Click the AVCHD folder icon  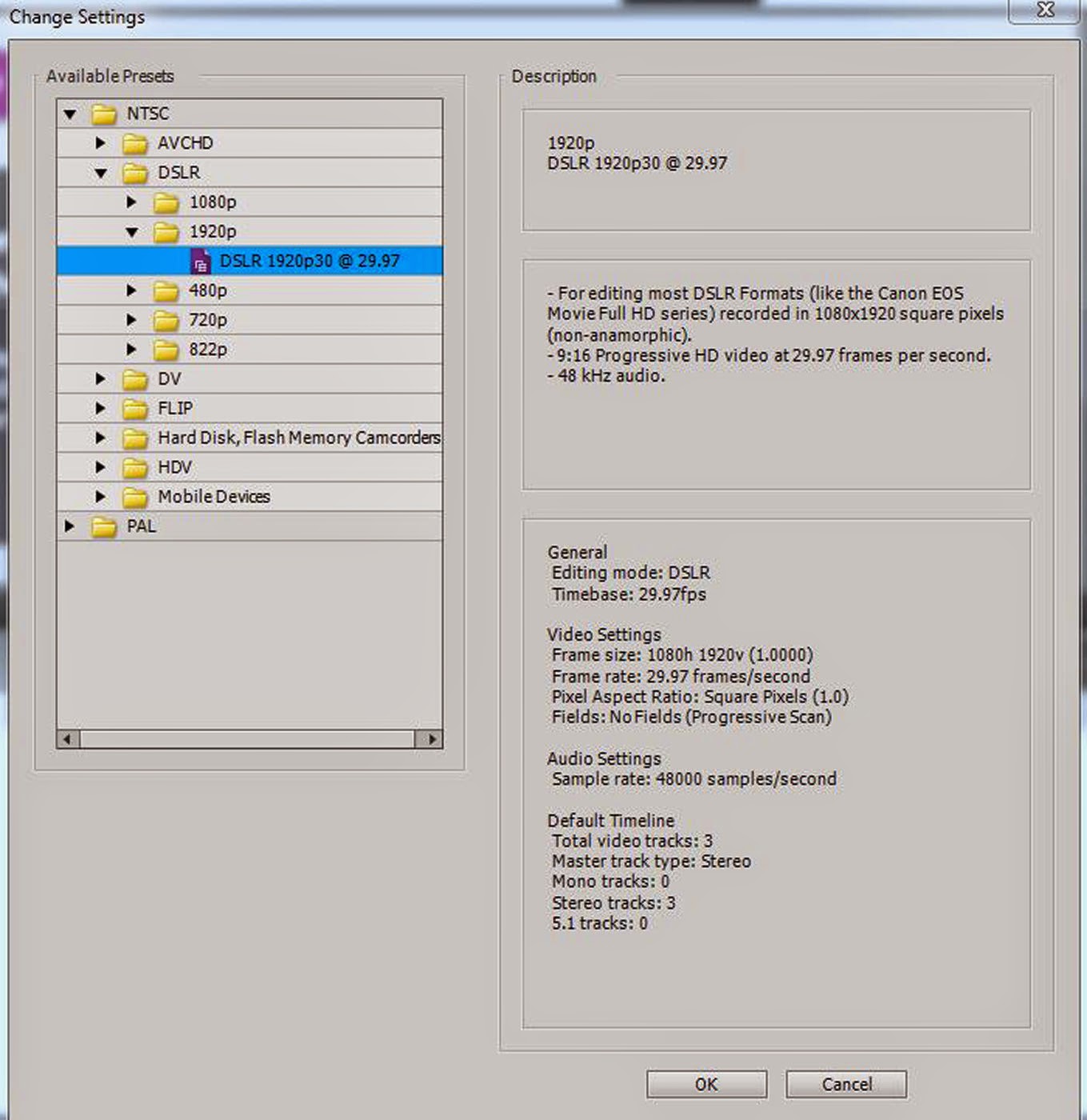[135, 144]
